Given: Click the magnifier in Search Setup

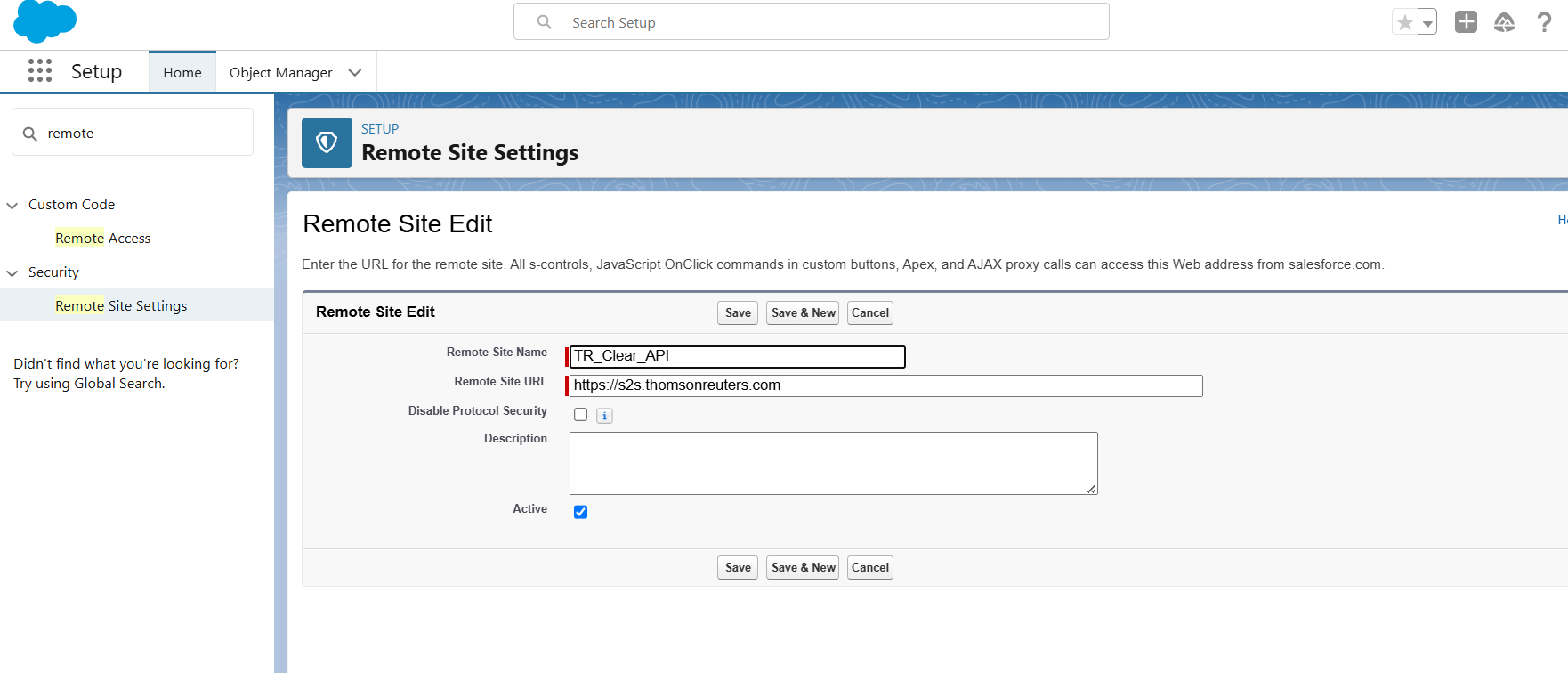Looking at the screenshot, I should coord(545,22).
